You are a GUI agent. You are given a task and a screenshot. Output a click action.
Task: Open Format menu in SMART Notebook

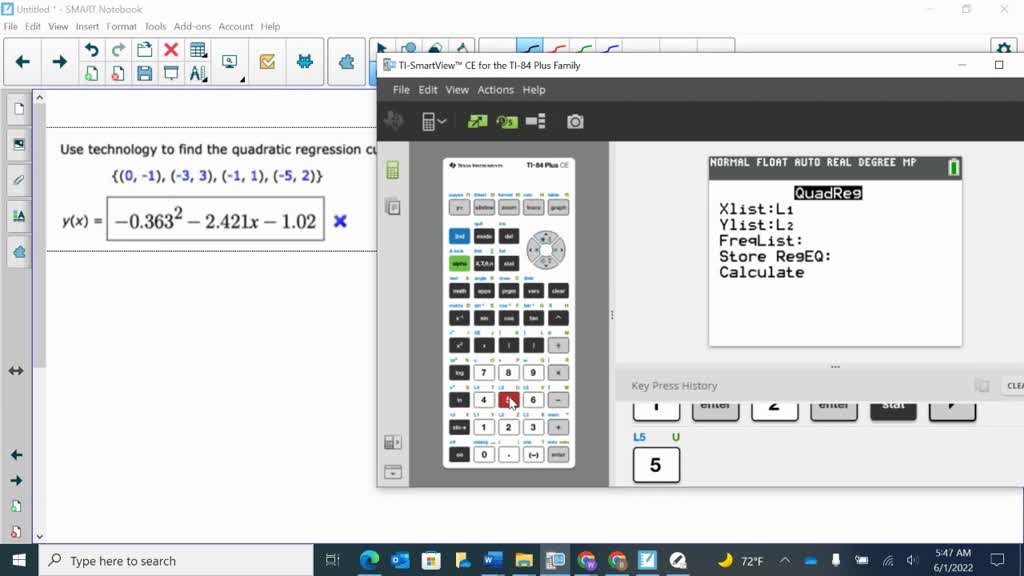pos(121,27)
